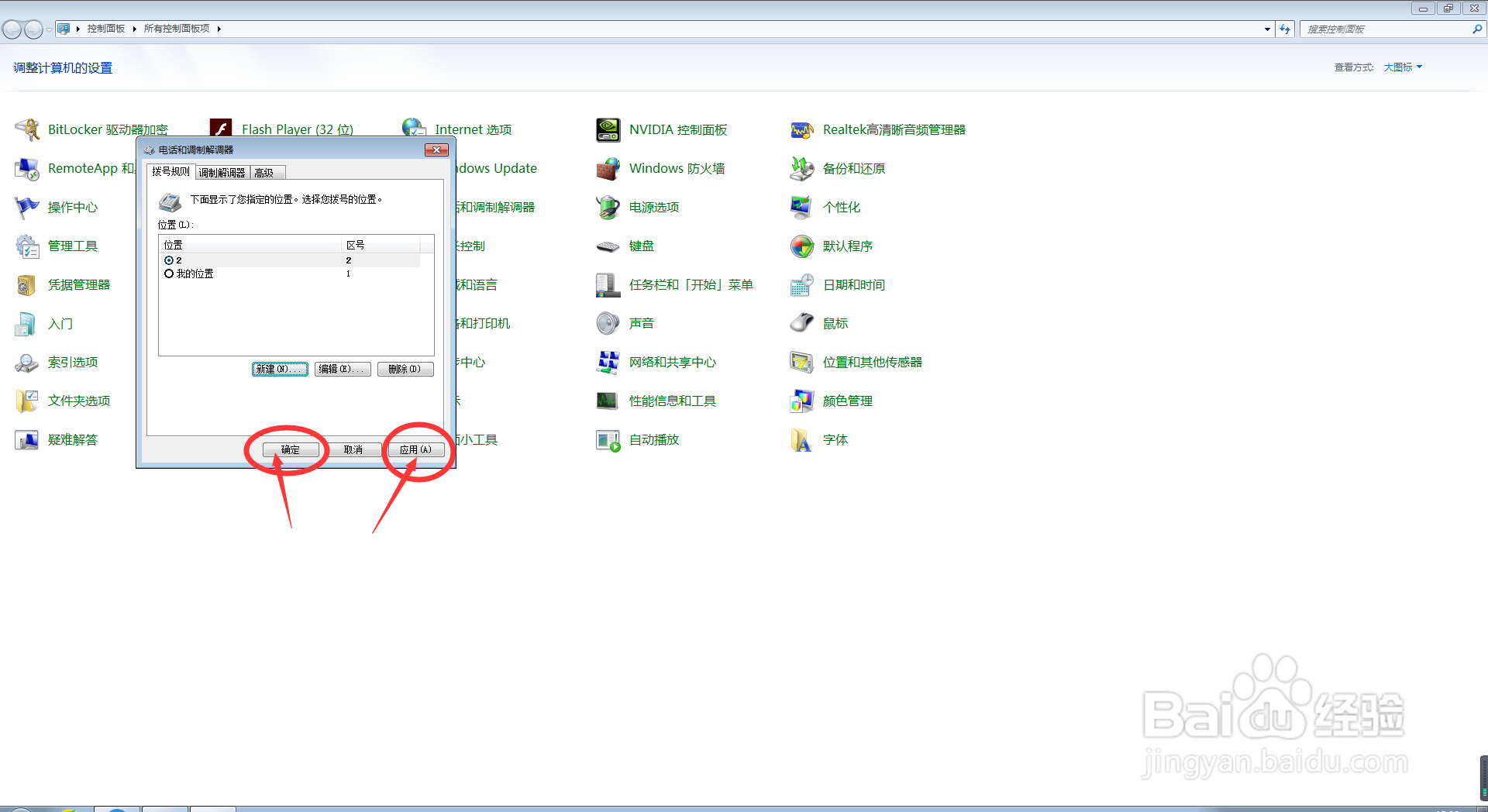The image size is (1488, 812).
Task: Click 取消 cancel button
Action: click(353, 449)
